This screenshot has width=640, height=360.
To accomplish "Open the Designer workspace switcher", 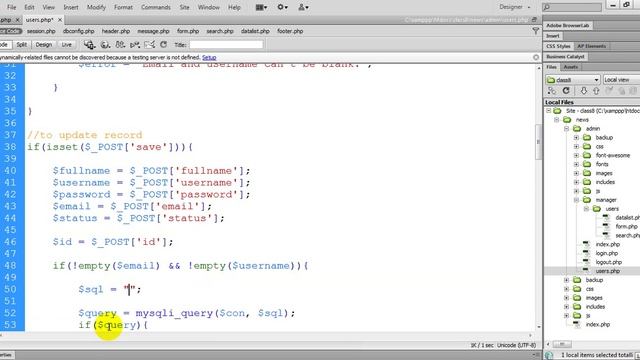I will point(515,7).
